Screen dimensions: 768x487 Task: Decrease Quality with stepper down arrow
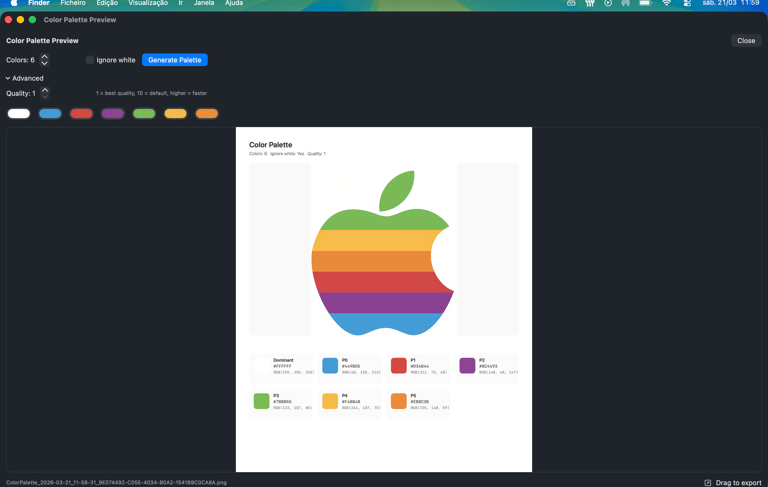[45, 97]
